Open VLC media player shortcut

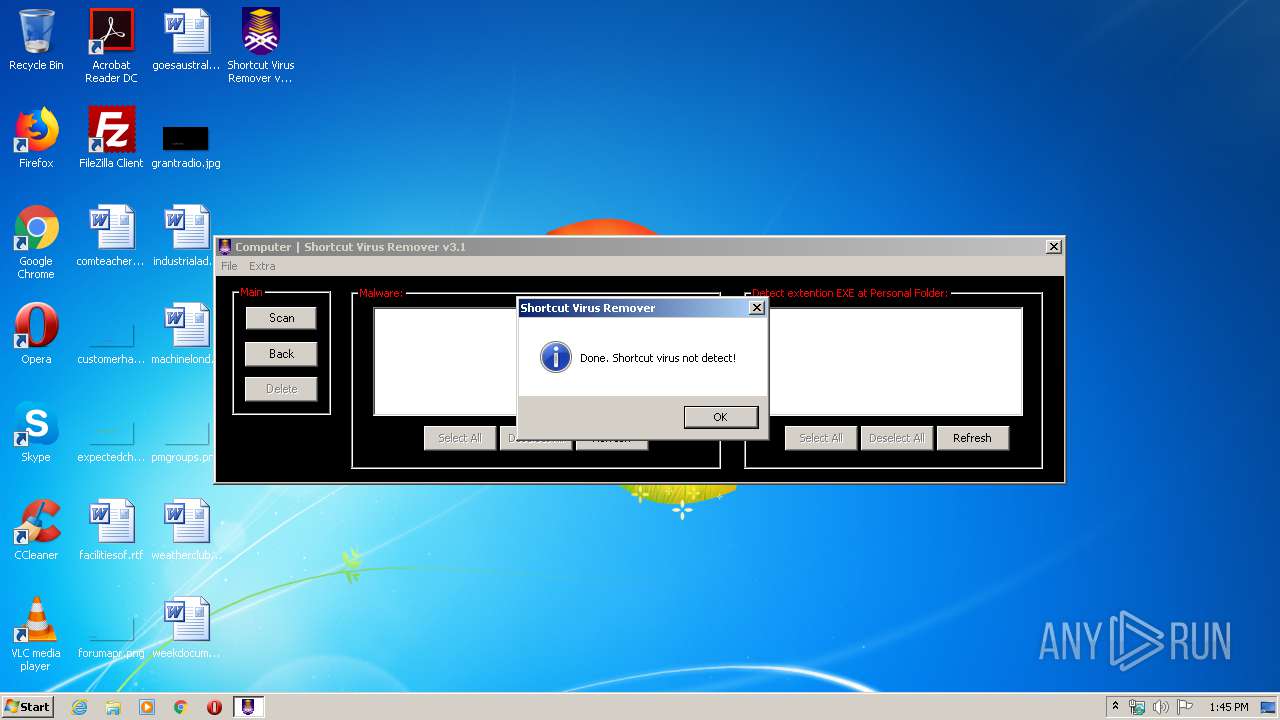pos(36,634)
